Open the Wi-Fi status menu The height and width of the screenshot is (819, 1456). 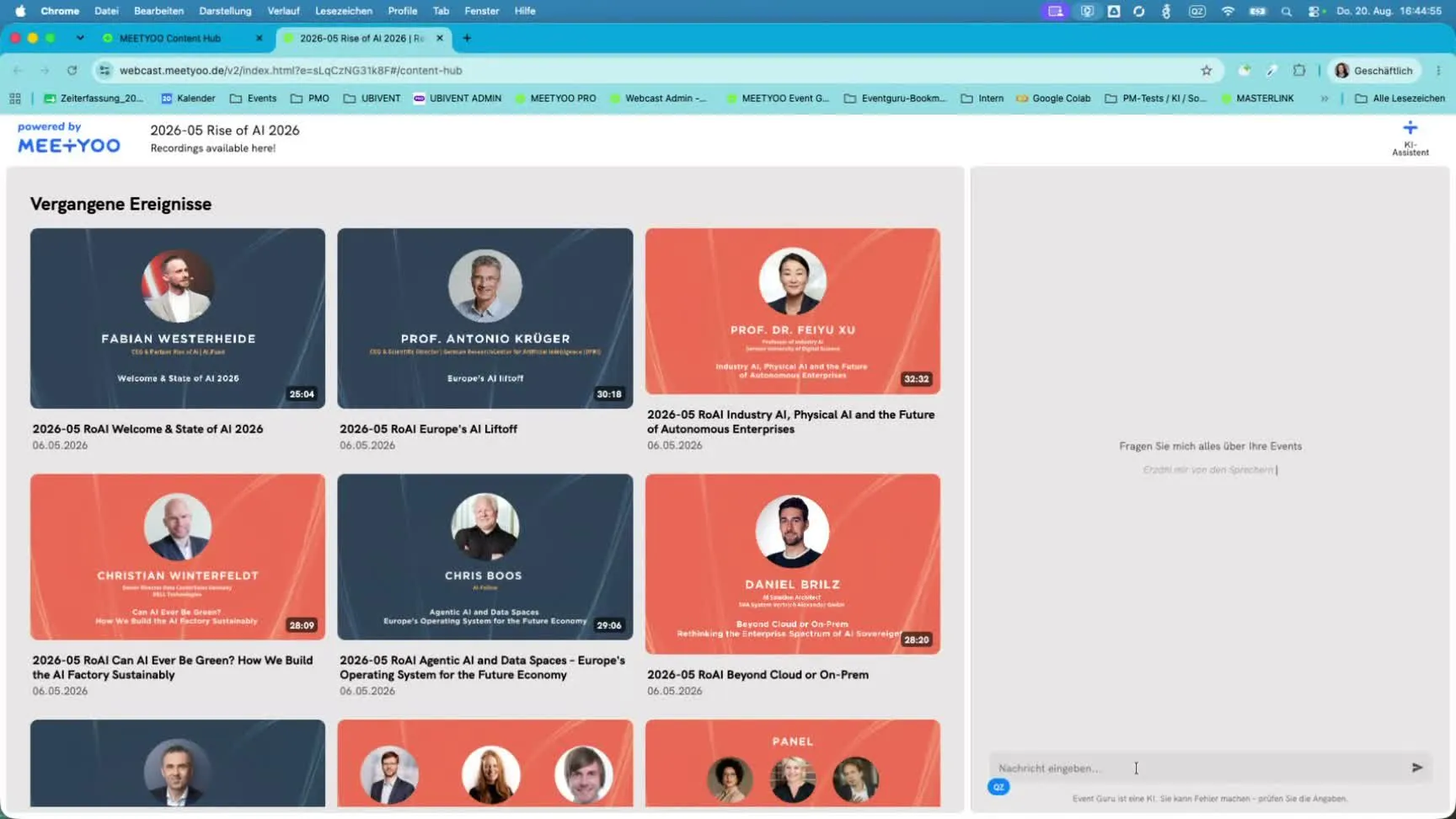tap(1228, 11)
